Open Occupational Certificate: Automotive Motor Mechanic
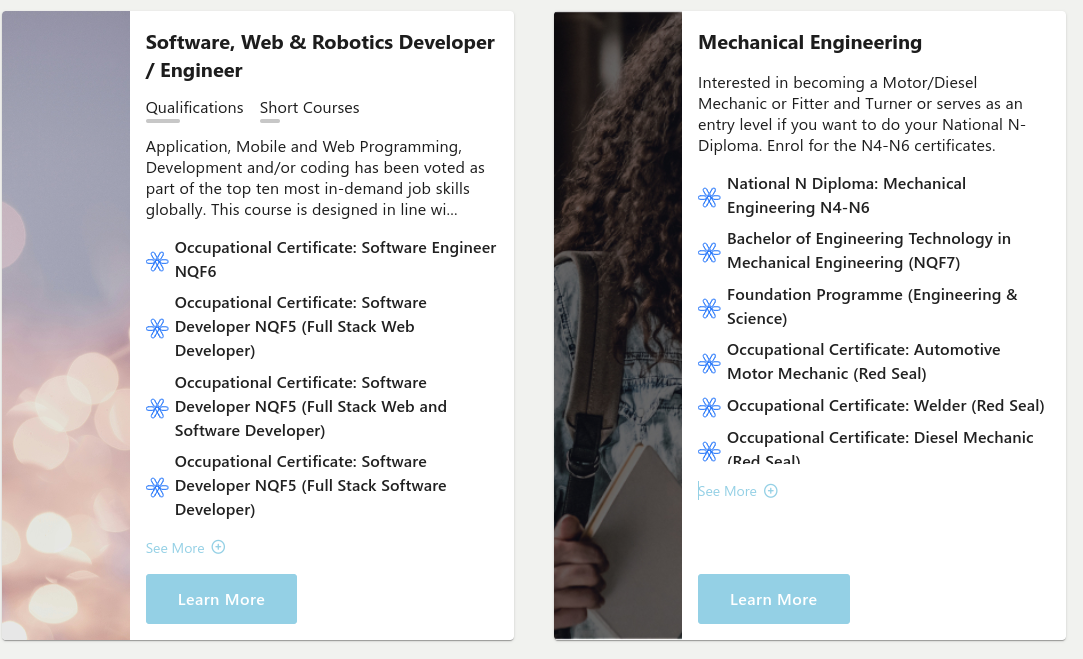1083x659 pixels. [x=863, y=361]
